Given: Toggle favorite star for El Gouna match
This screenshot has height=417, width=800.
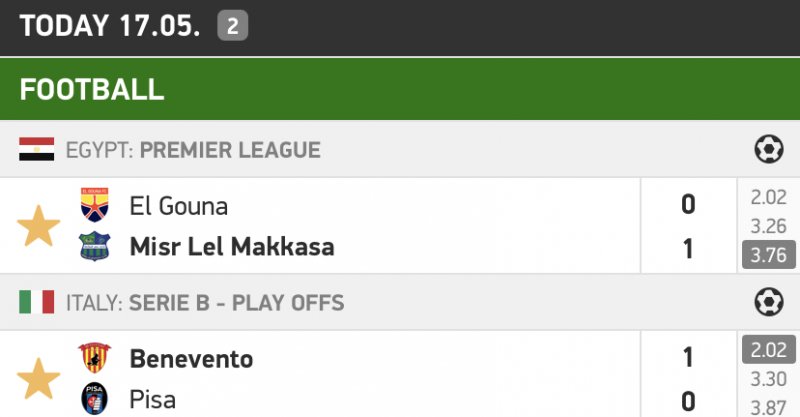Looking at the screenshot, I should 39,227.
